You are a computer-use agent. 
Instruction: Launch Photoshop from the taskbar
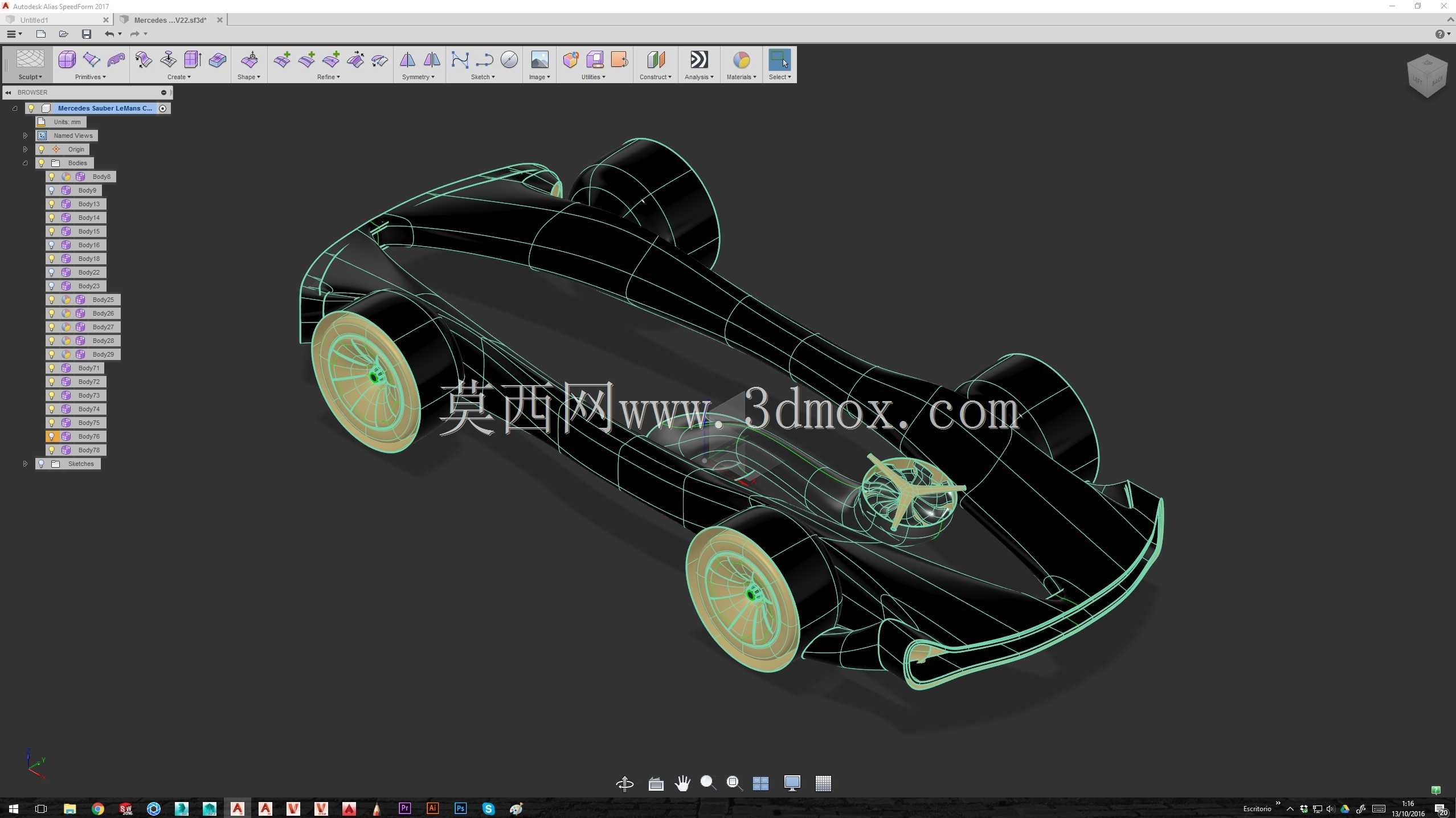[x=460, y=808]
